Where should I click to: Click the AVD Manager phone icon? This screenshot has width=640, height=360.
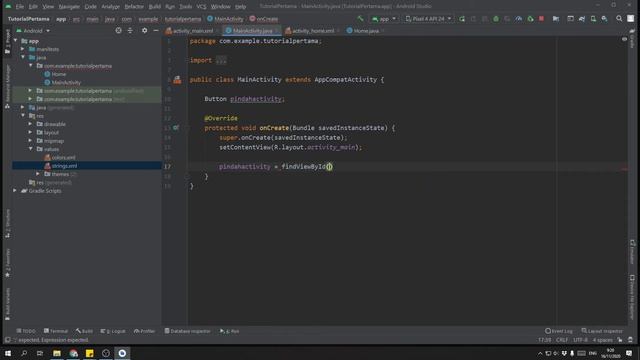pyautogui.click(x=593, y=19)
